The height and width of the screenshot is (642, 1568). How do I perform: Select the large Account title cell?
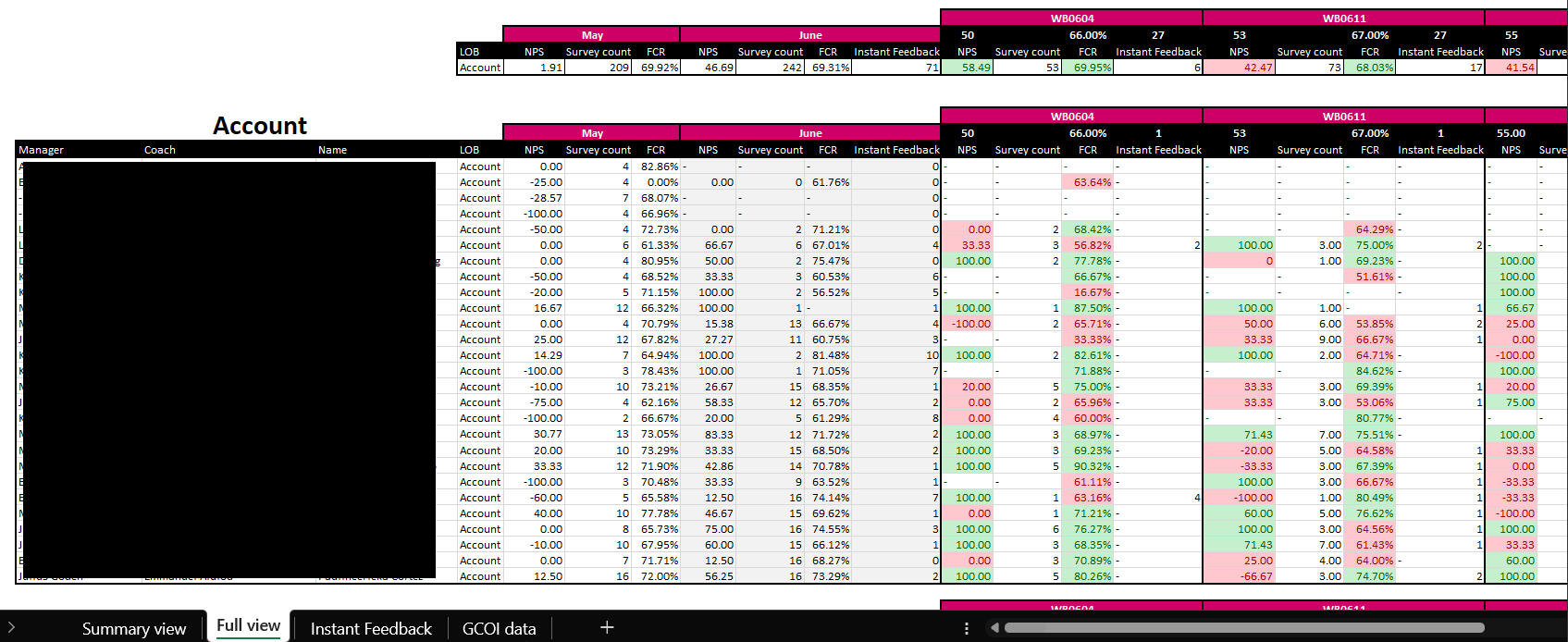pos(260,126)
